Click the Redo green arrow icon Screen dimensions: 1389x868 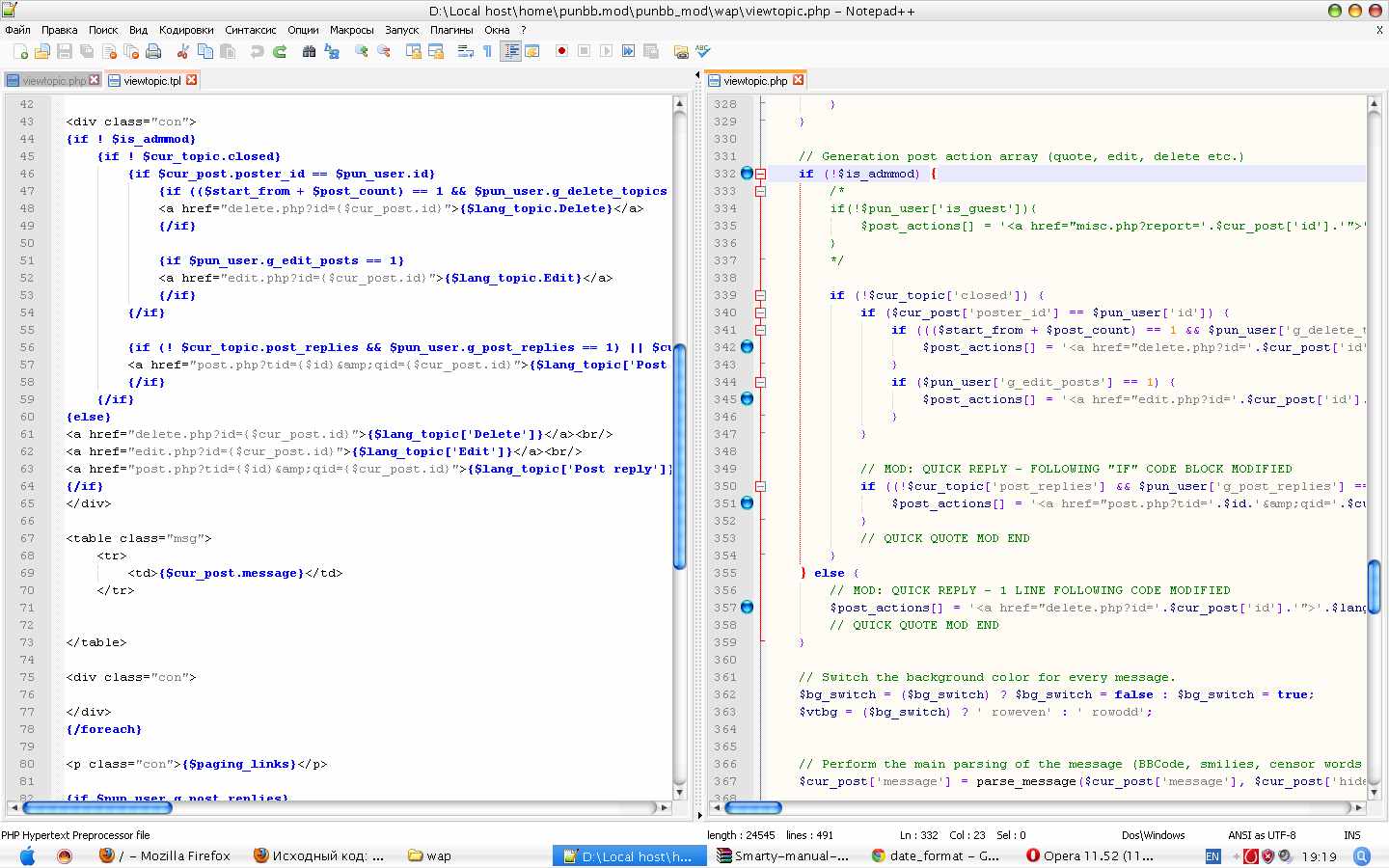(x=280, y=51)
